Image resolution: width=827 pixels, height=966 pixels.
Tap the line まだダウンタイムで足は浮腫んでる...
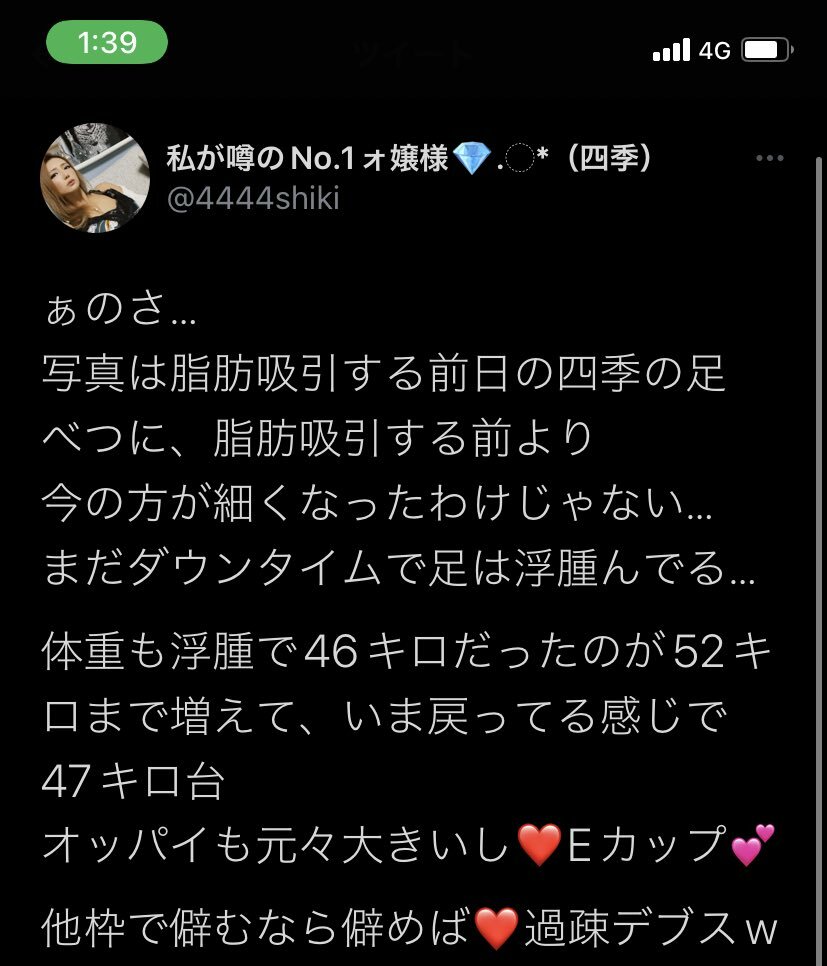tap(399, 567)
